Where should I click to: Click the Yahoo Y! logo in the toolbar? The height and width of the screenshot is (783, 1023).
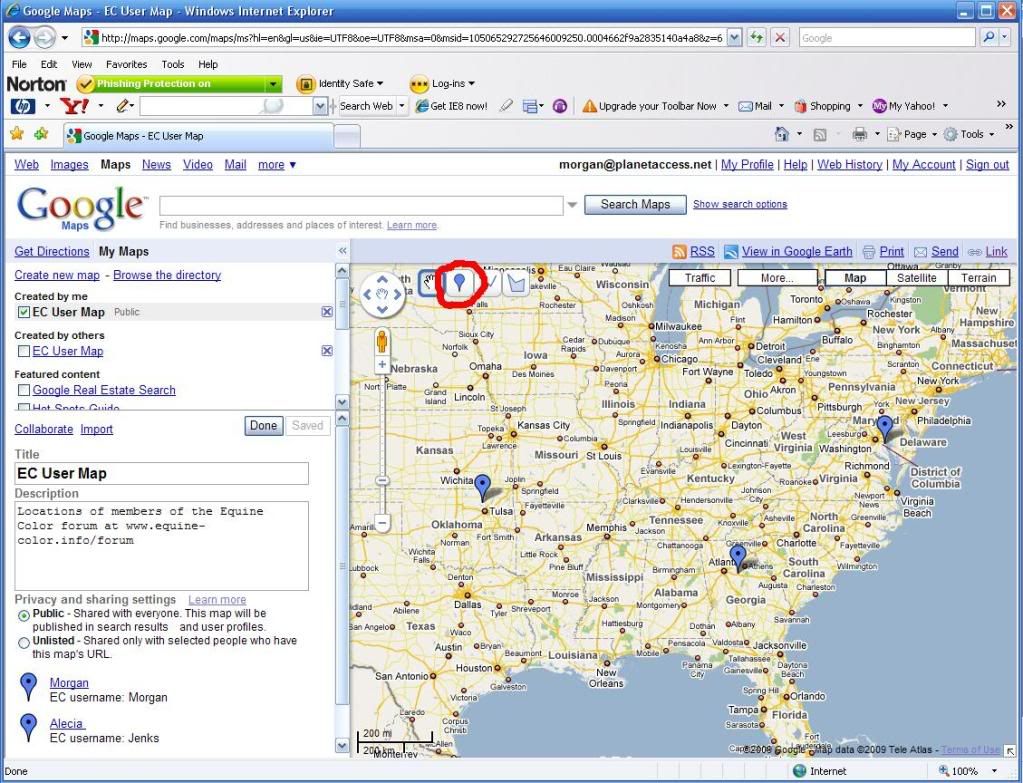(74, 106)
